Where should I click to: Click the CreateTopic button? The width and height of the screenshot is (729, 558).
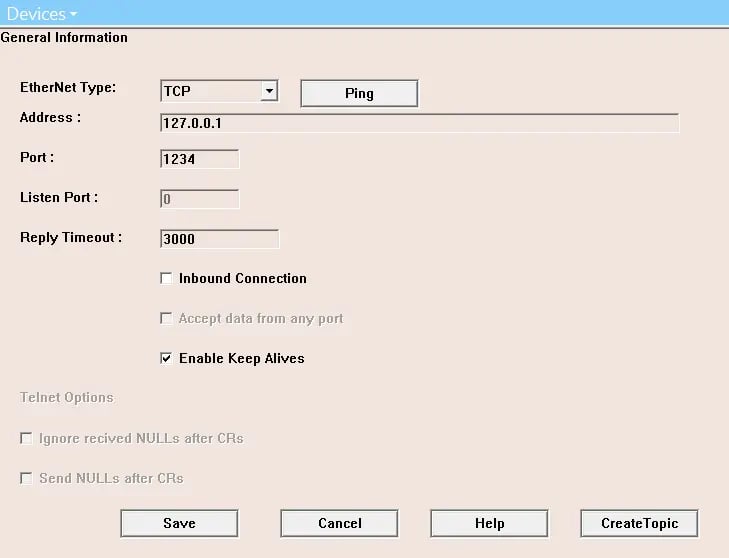(639, 523)
